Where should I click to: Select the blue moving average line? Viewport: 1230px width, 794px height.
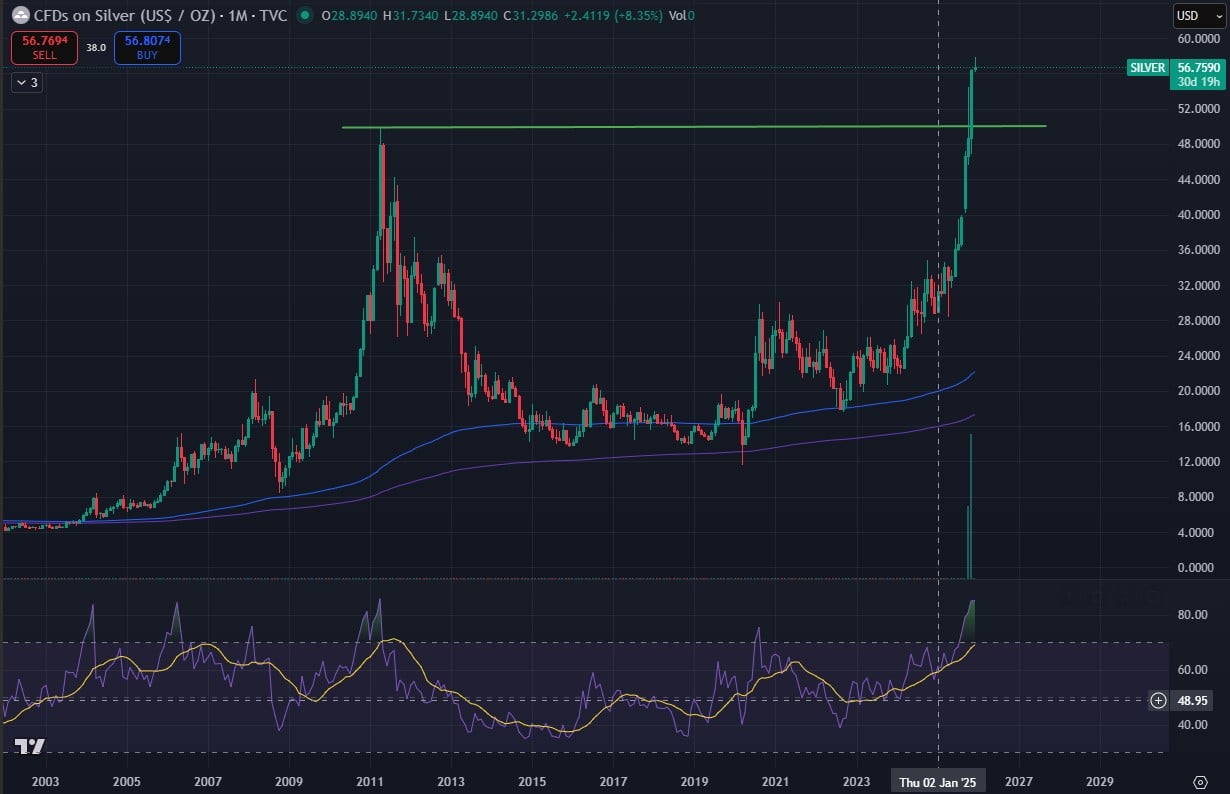[x=600, y=423]
